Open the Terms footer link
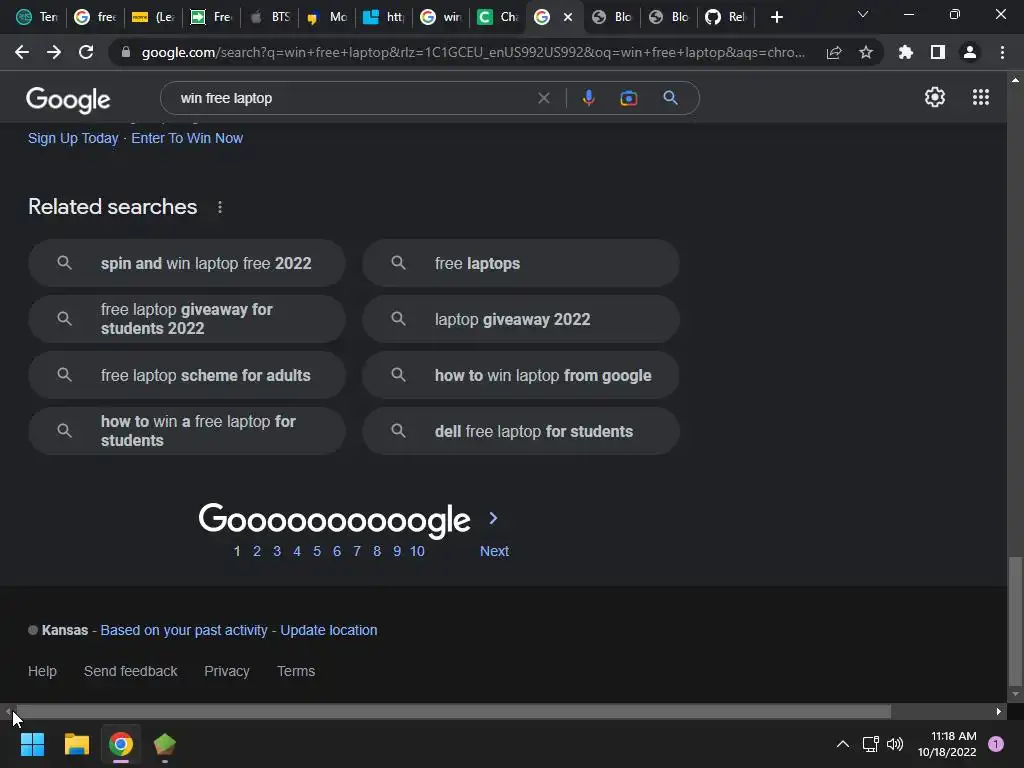Viewport: 1024px width, 768px height. pyautogui.click(x=296, y=671)
